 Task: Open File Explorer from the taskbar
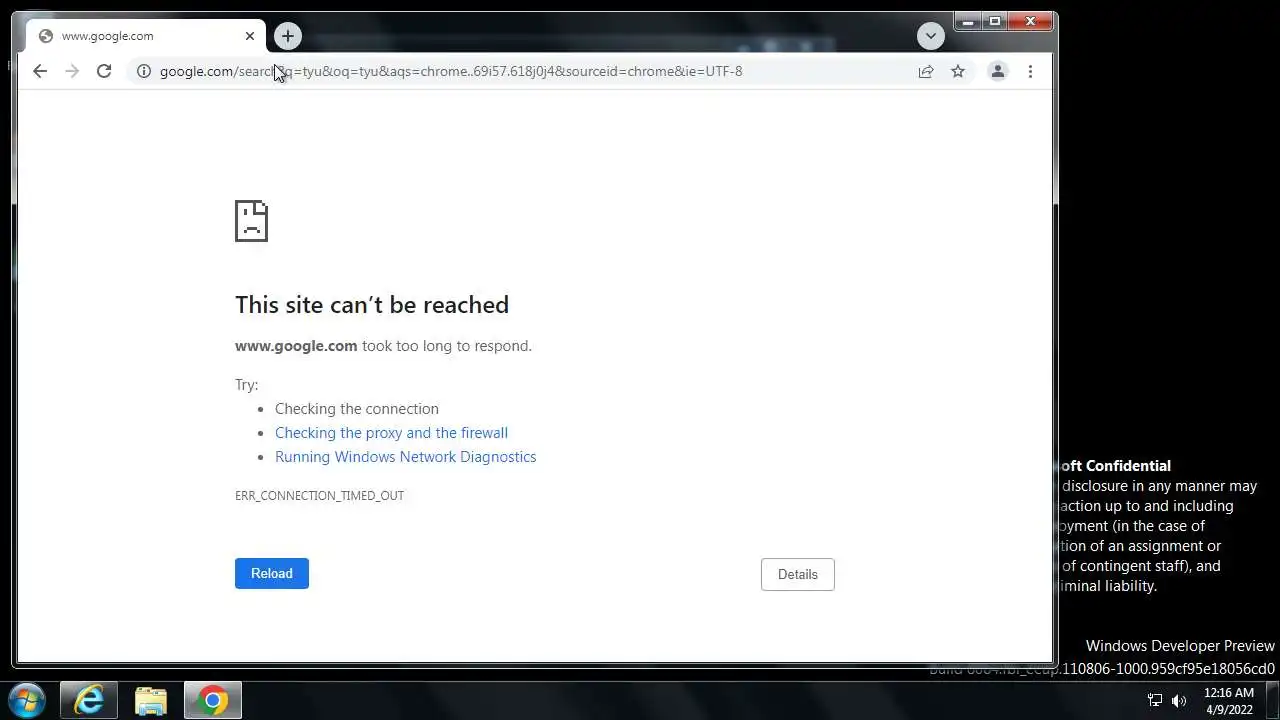tap(151, 700)
